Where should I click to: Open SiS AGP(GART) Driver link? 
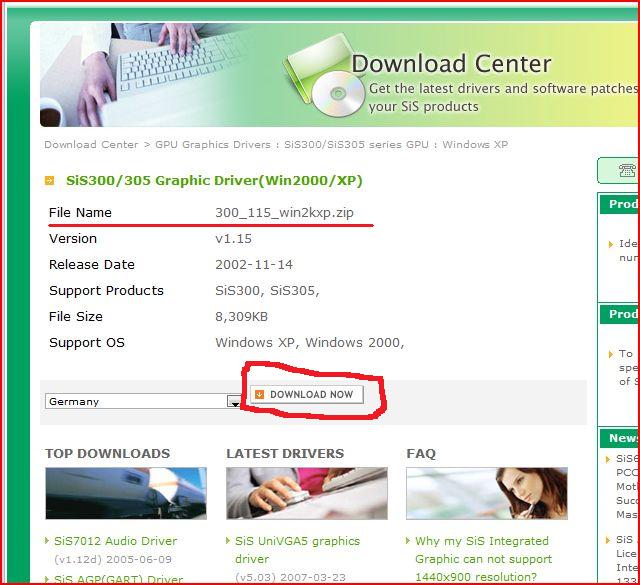click(118, 579)
